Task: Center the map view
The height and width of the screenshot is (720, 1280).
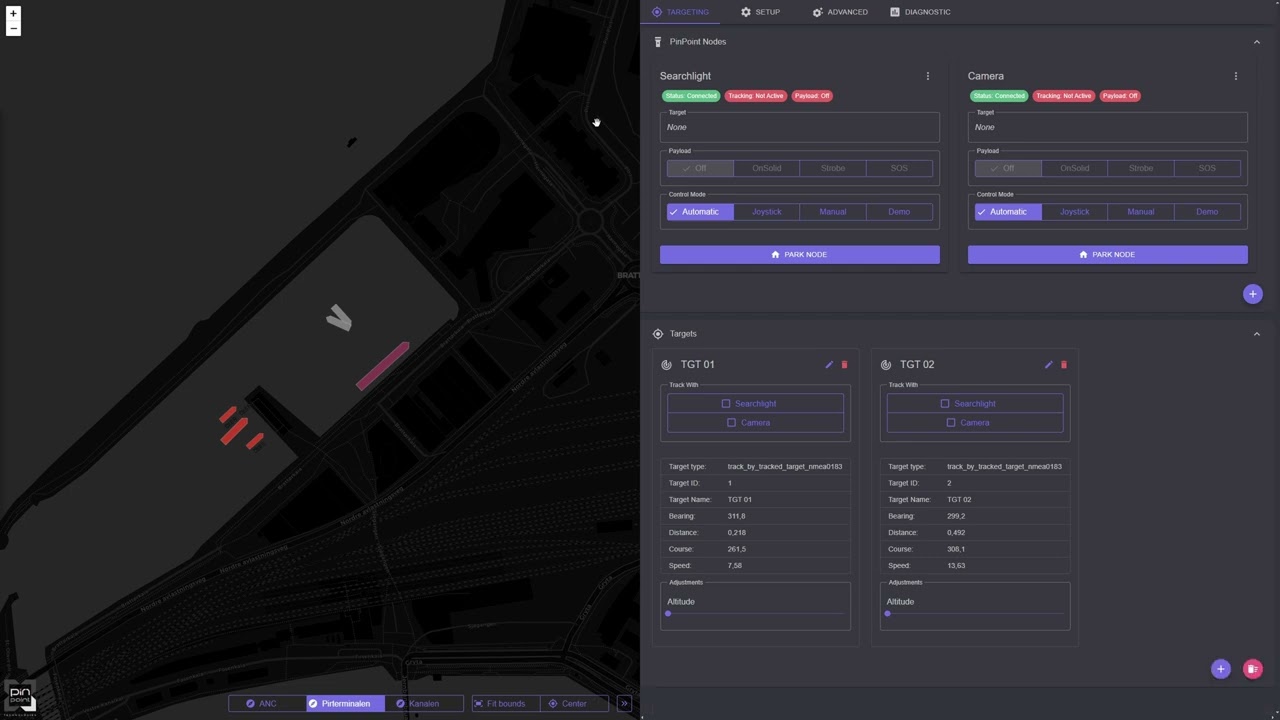Action: (574, 704)
